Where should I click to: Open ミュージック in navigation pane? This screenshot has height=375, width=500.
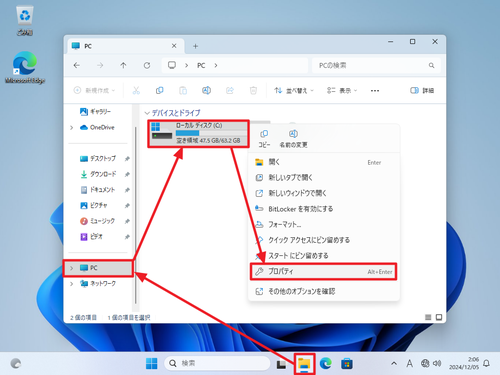pyautogui.click(x=97, y=221)
